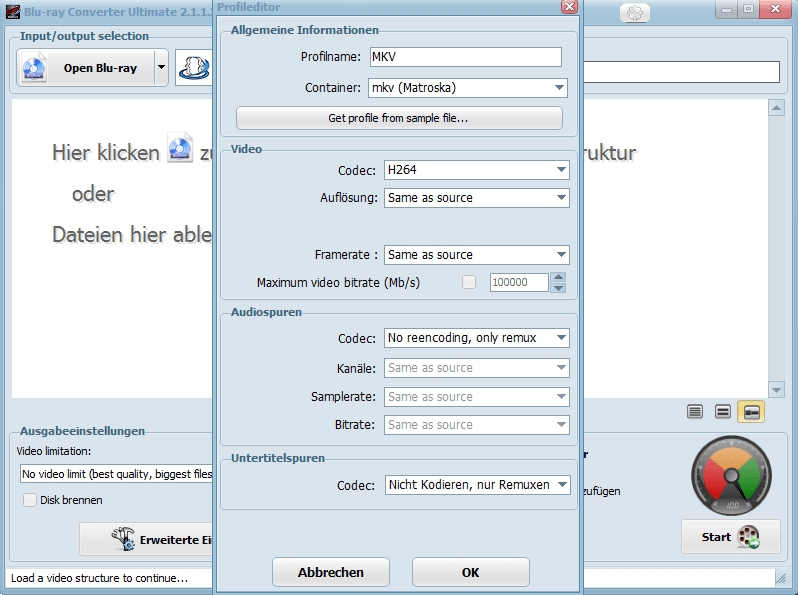Click 'Load a video structure to continue...' status text
798x595 pixels.
(99, 578)
